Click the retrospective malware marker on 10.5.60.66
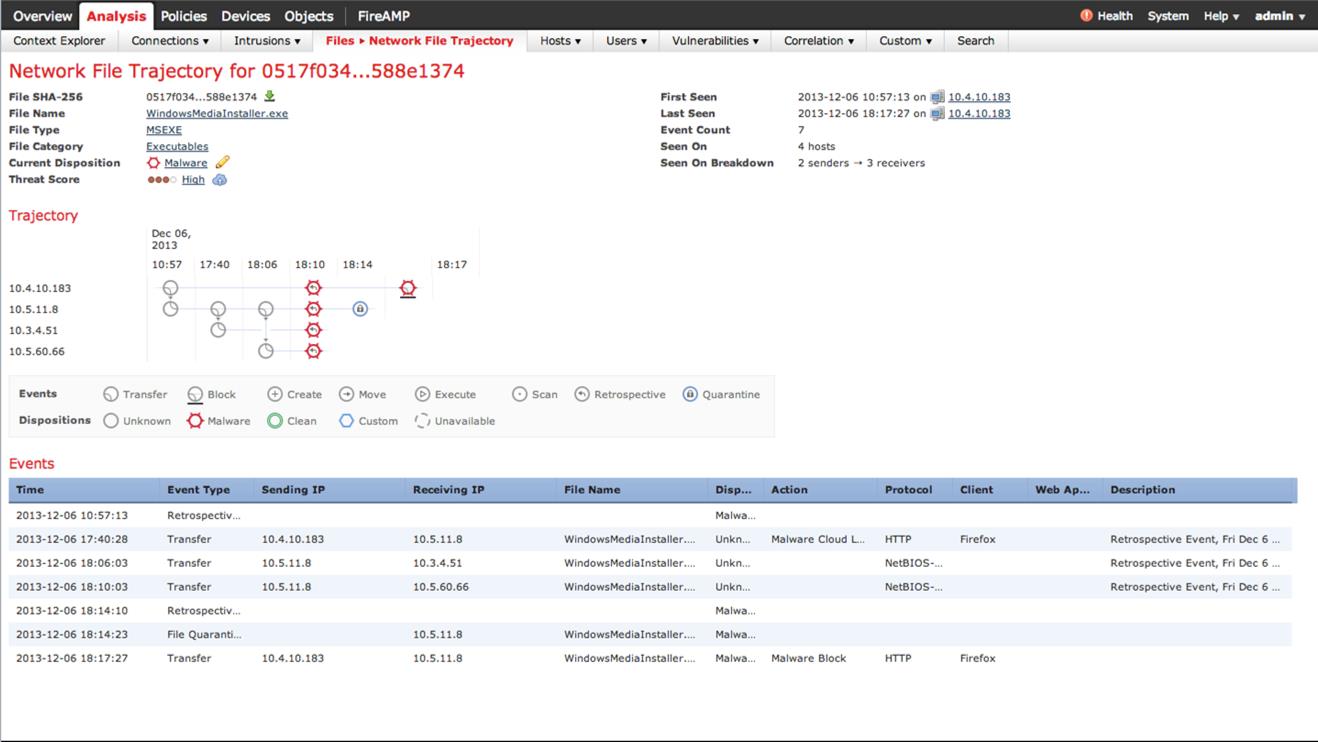 (313, 351)
